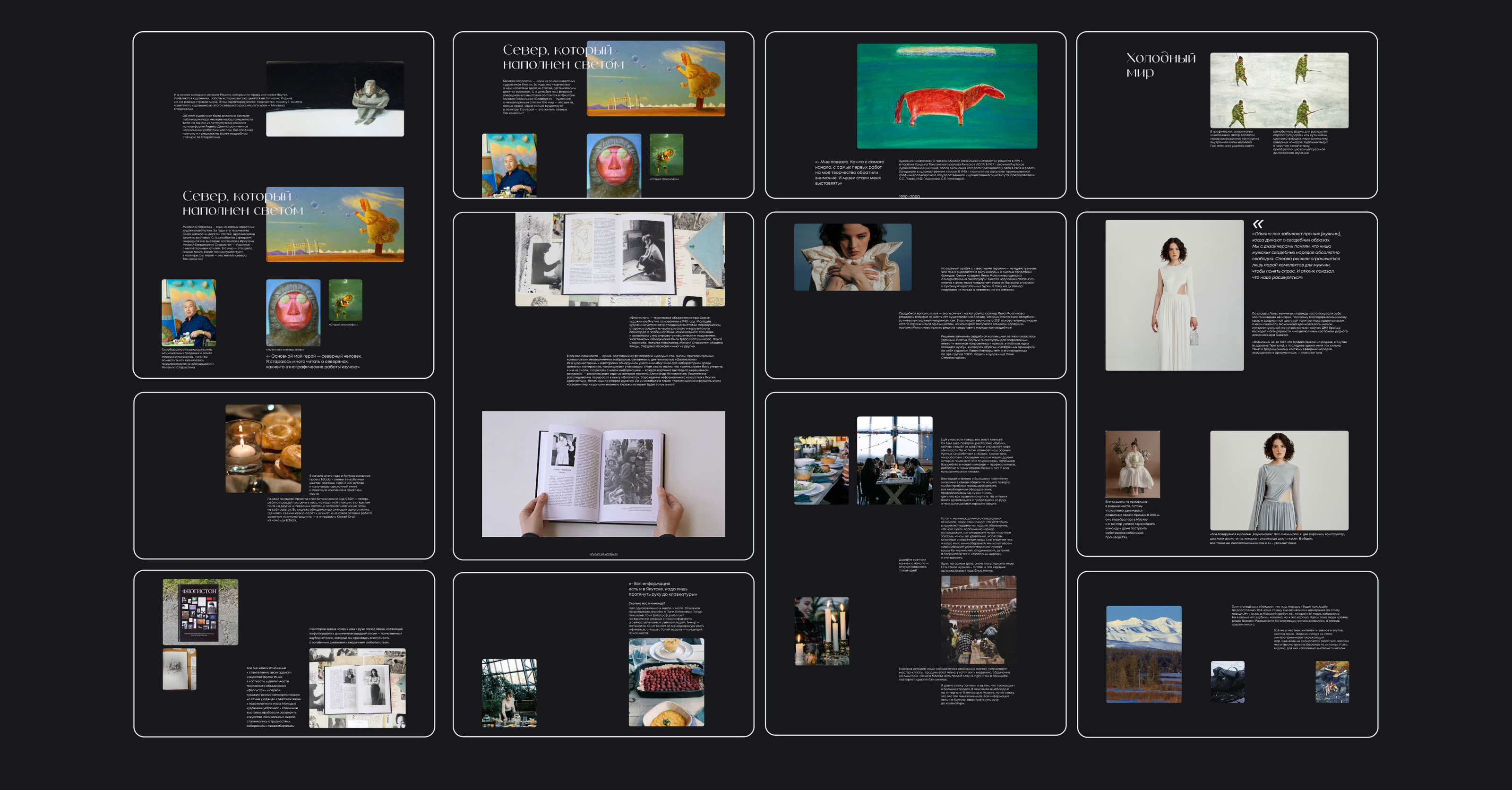Select the soldiers in camouflage painting
Viewport: 1512px width, 790px height.
click(x=1279, y=90)
